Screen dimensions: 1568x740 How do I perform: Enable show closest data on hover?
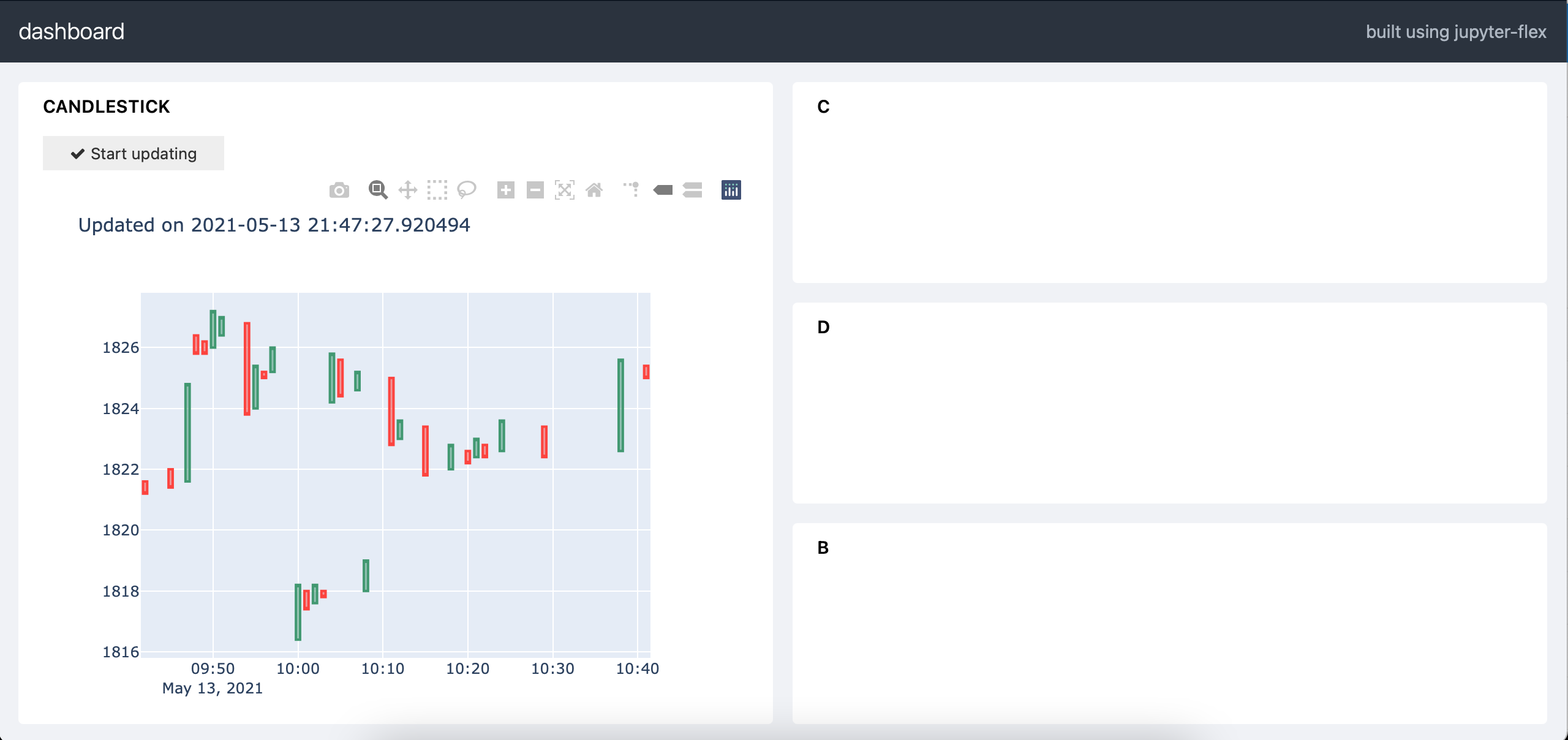pyautogui.click(x=663, y=190)
